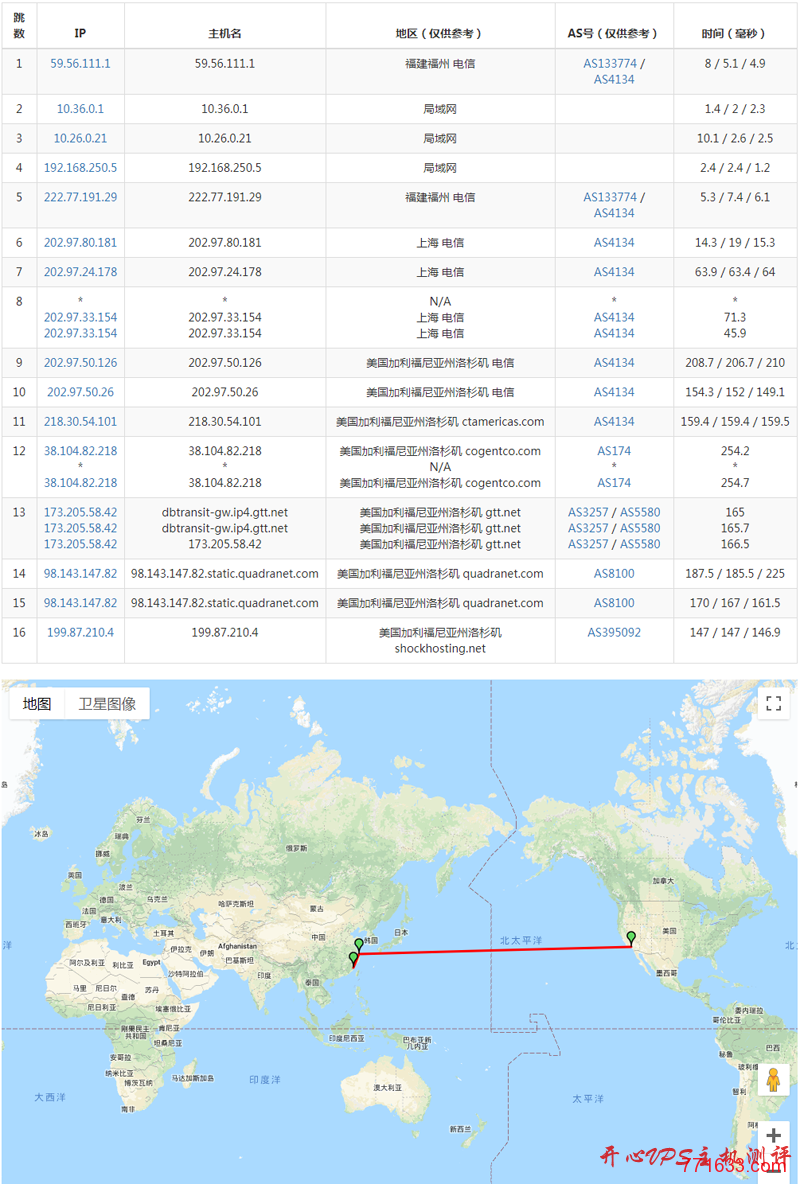Select the 地区（仅供参考）column header
The width and height of the screenshot is (800, 1184).
440,33
